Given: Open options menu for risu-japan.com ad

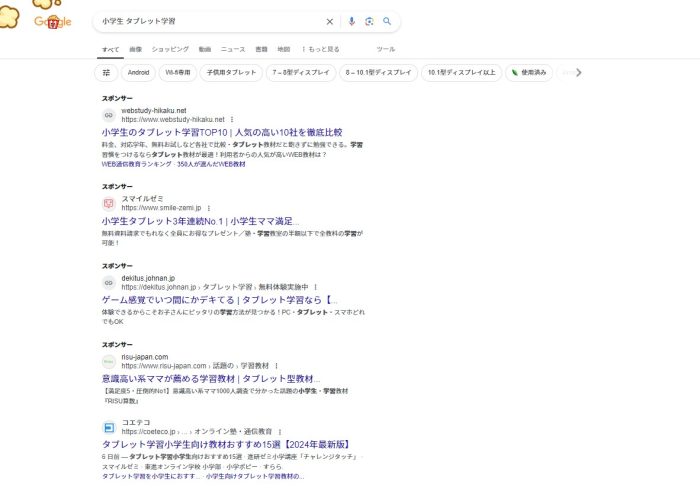Looking at the screenshot, I should click(276, 366).
